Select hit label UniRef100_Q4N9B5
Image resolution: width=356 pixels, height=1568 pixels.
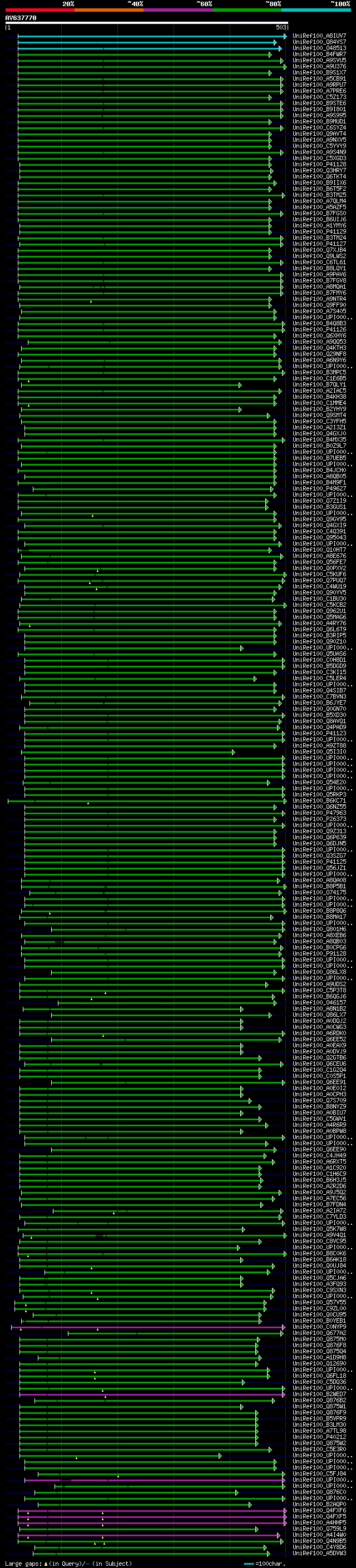[319, 1541]
